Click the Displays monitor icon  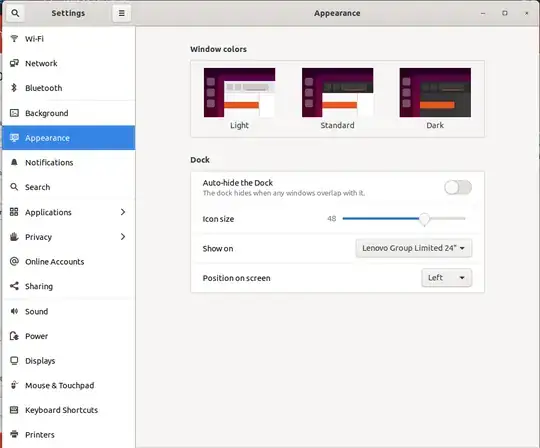coord(14,361)
